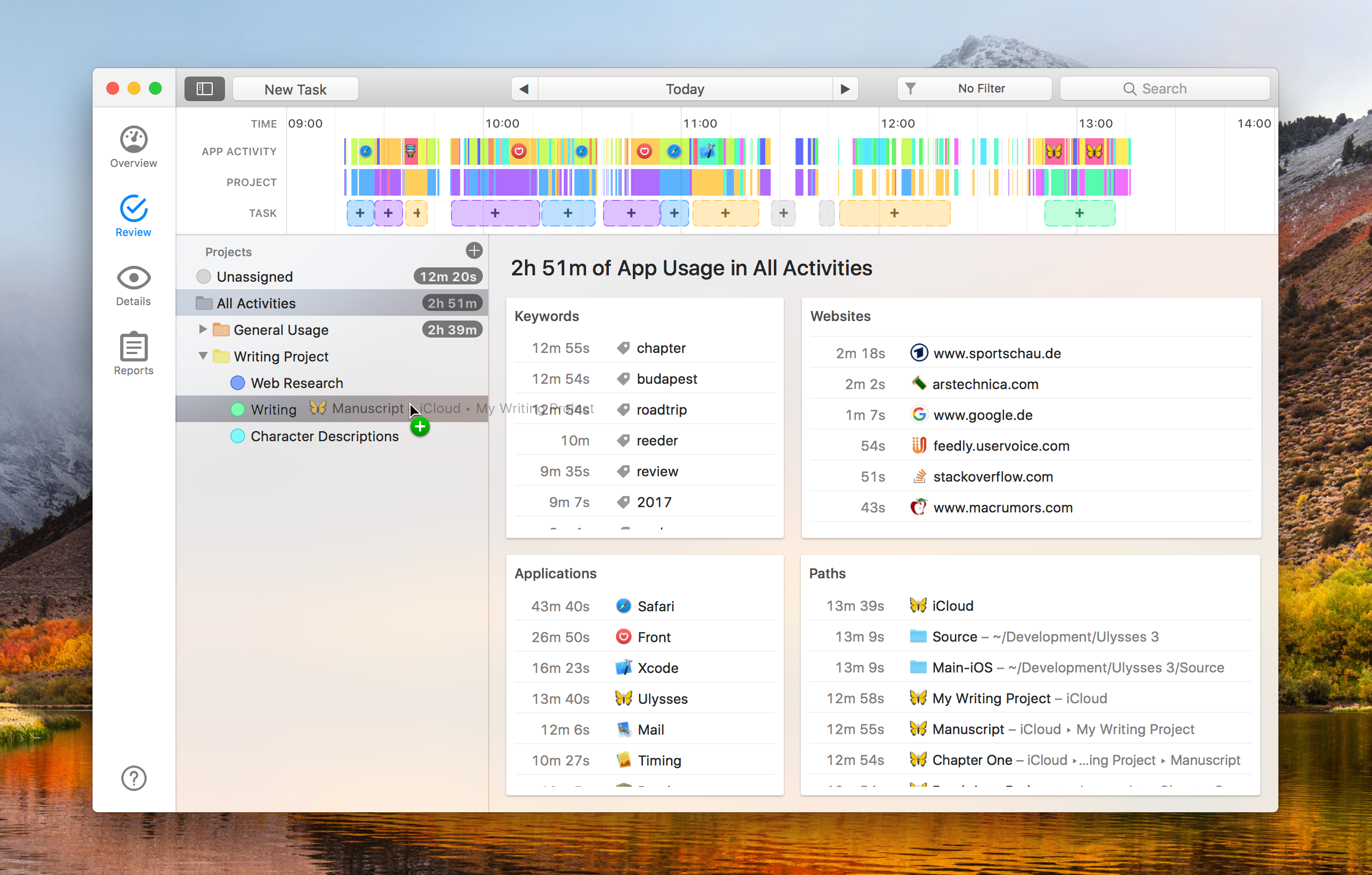Click the Character Descriptions cyan color dot
The height and width of the screenshot is (875, 1372).
point(238,436)
